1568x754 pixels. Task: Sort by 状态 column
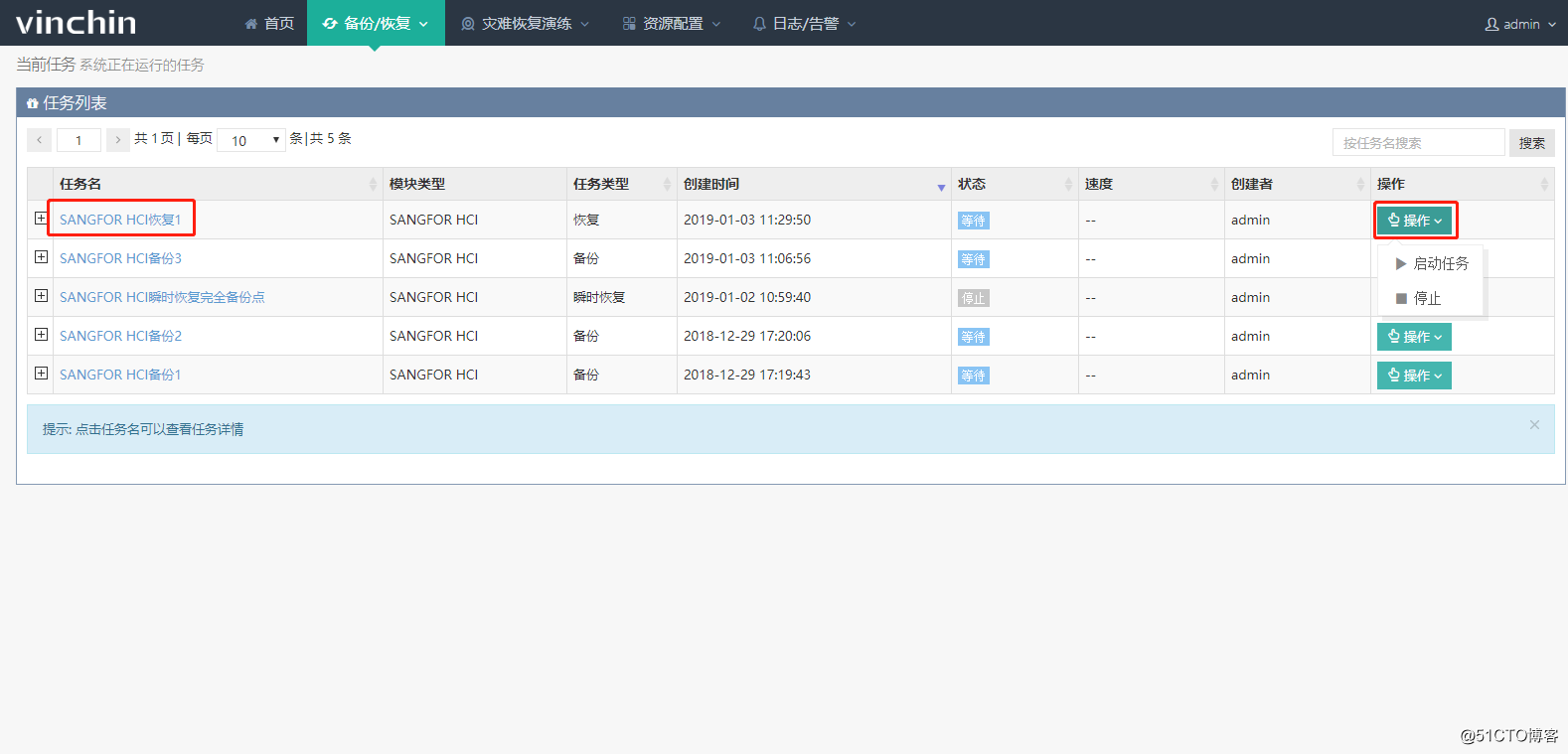(x=1015, y=184)
